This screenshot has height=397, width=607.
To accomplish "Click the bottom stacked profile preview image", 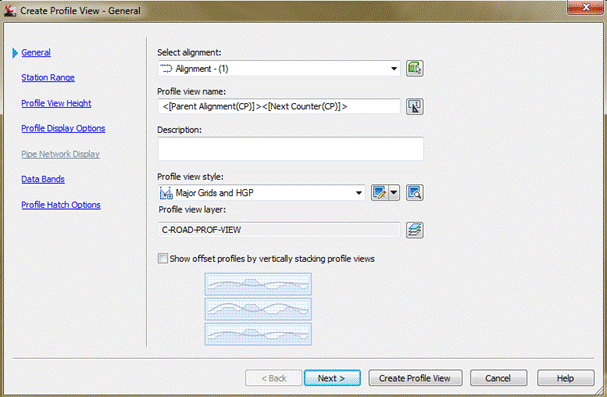I will pos(258,334).
